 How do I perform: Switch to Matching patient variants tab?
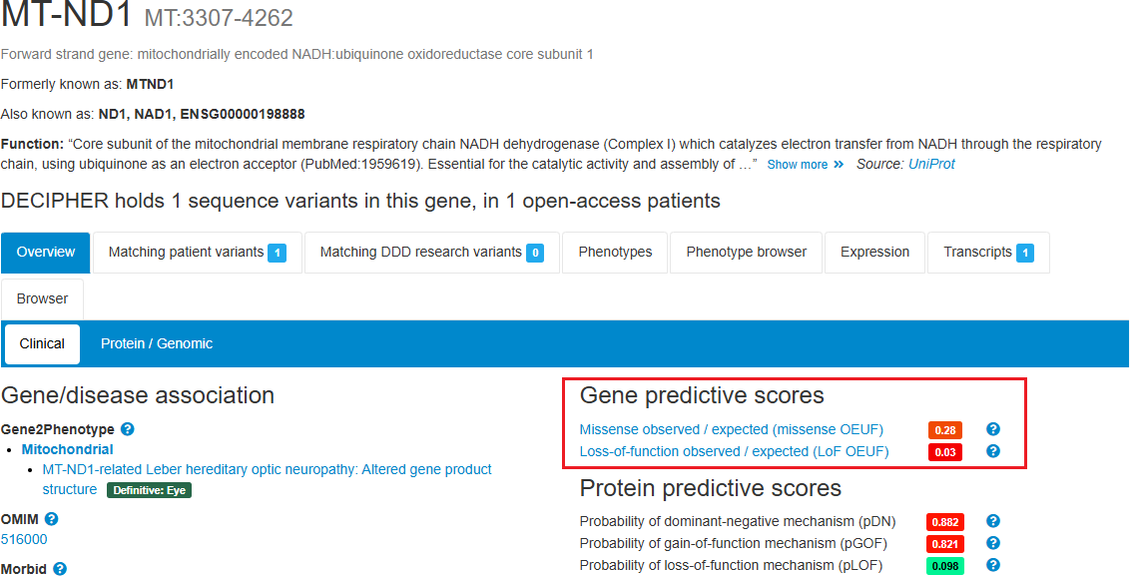coord(197,252)
